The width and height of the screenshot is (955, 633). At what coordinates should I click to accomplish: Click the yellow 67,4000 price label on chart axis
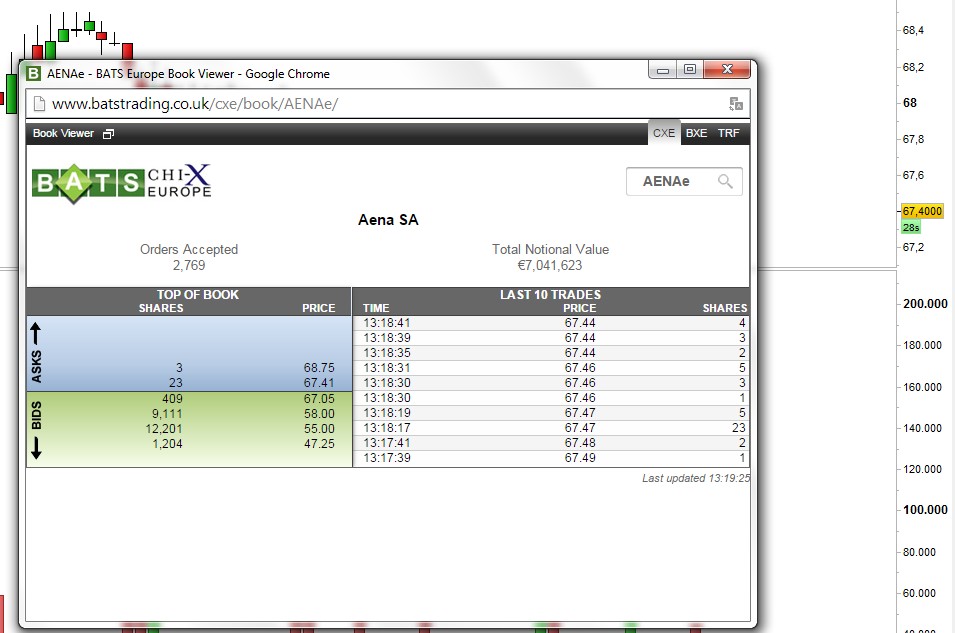click(922, 211)
